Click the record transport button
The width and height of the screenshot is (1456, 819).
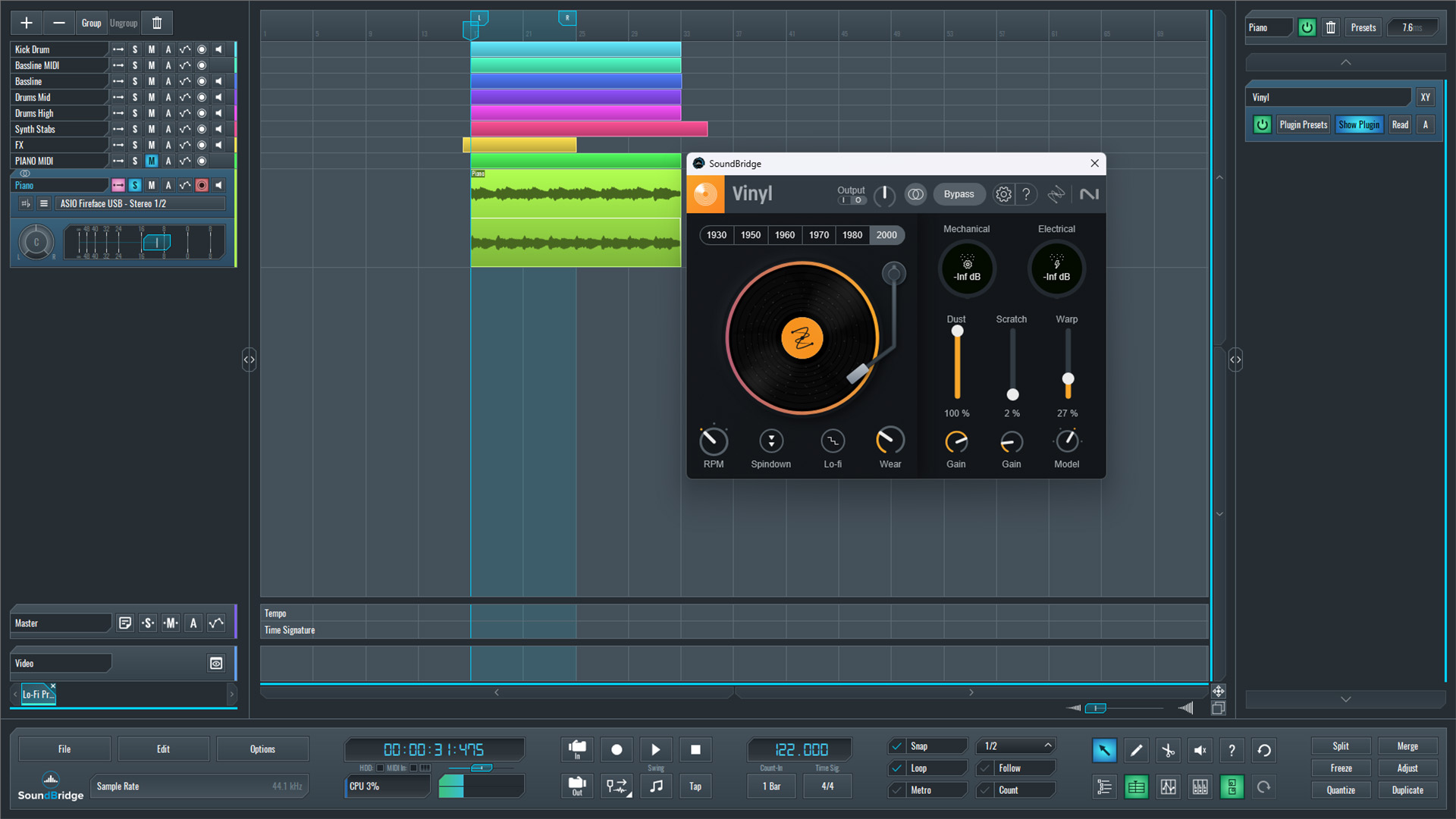pyautogui.click(x=617, y=750)
